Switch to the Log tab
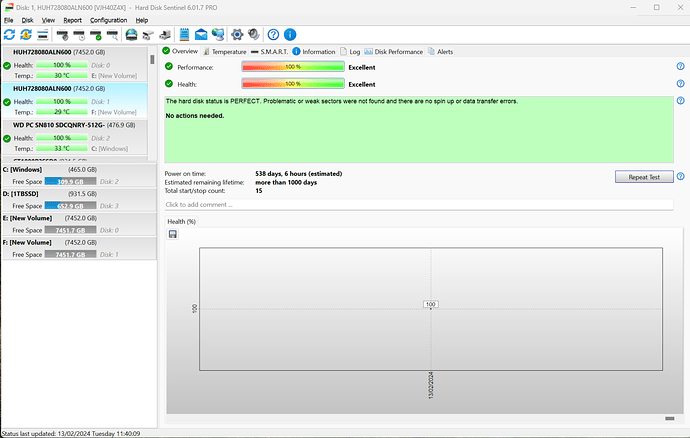The width and height of the screenshot is (690, 438). coord(350,52)
